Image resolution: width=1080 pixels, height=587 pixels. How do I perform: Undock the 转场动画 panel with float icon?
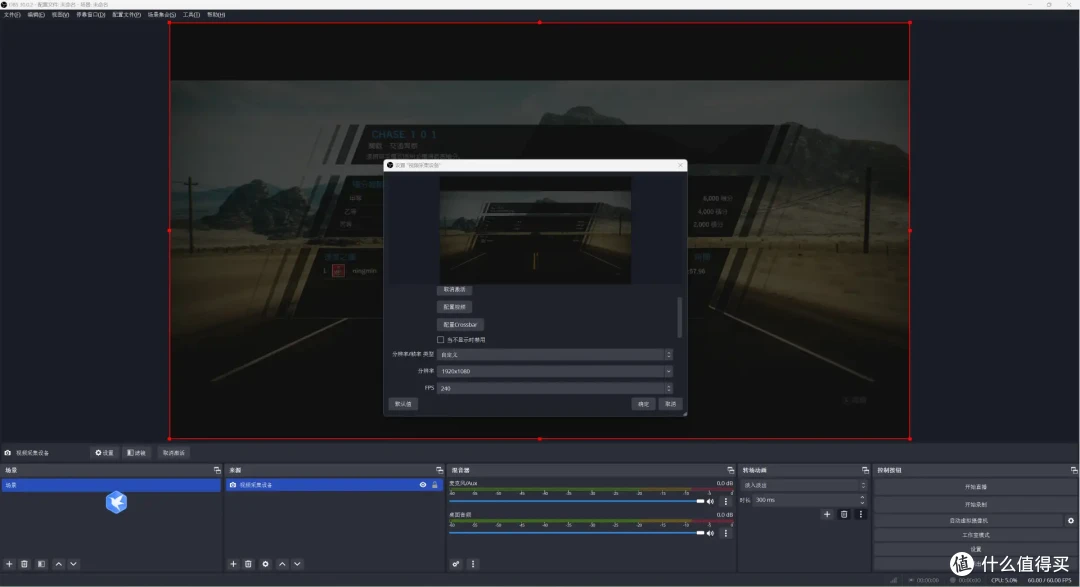pos(865,471)
